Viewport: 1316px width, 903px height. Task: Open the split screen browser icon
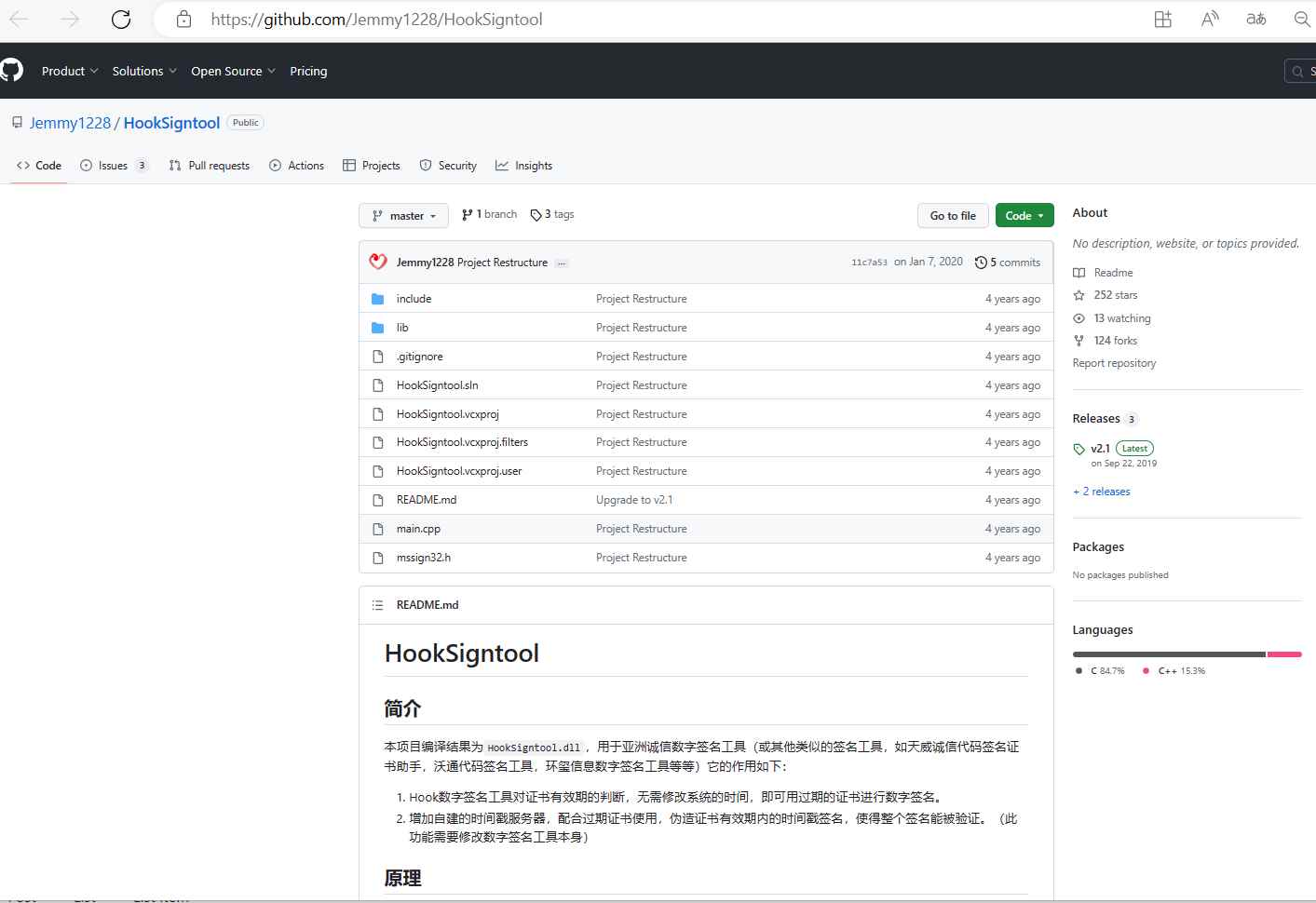point(1163,19)
